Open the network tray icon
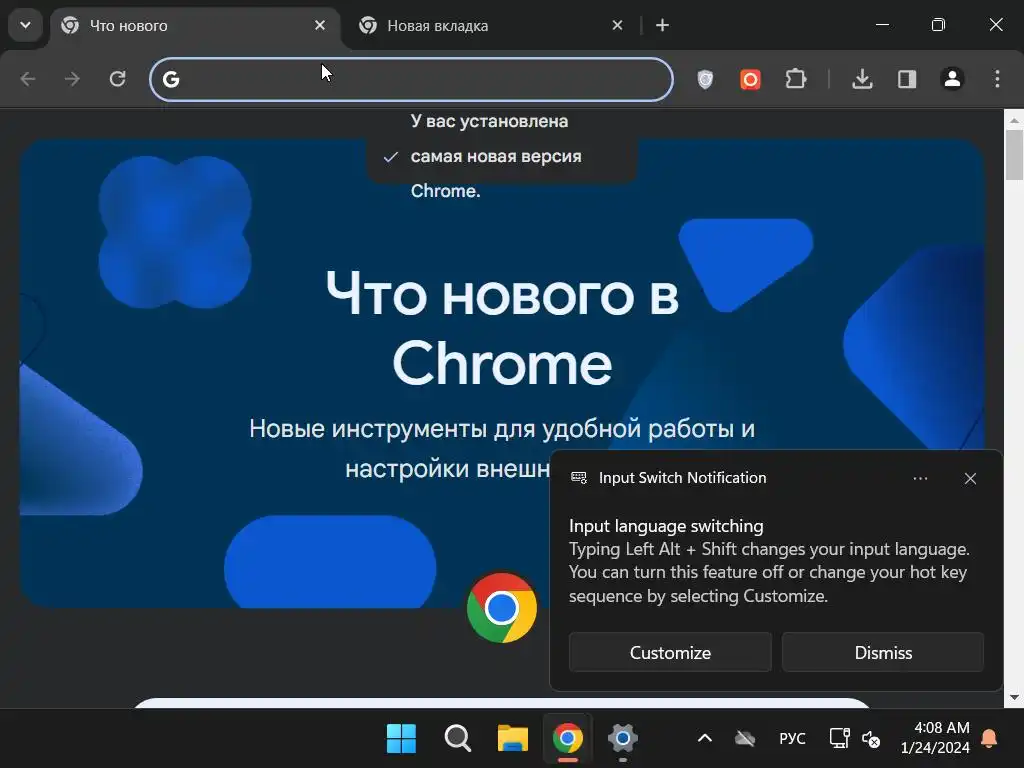This screenshot has width=1024, height=768. 839,739
